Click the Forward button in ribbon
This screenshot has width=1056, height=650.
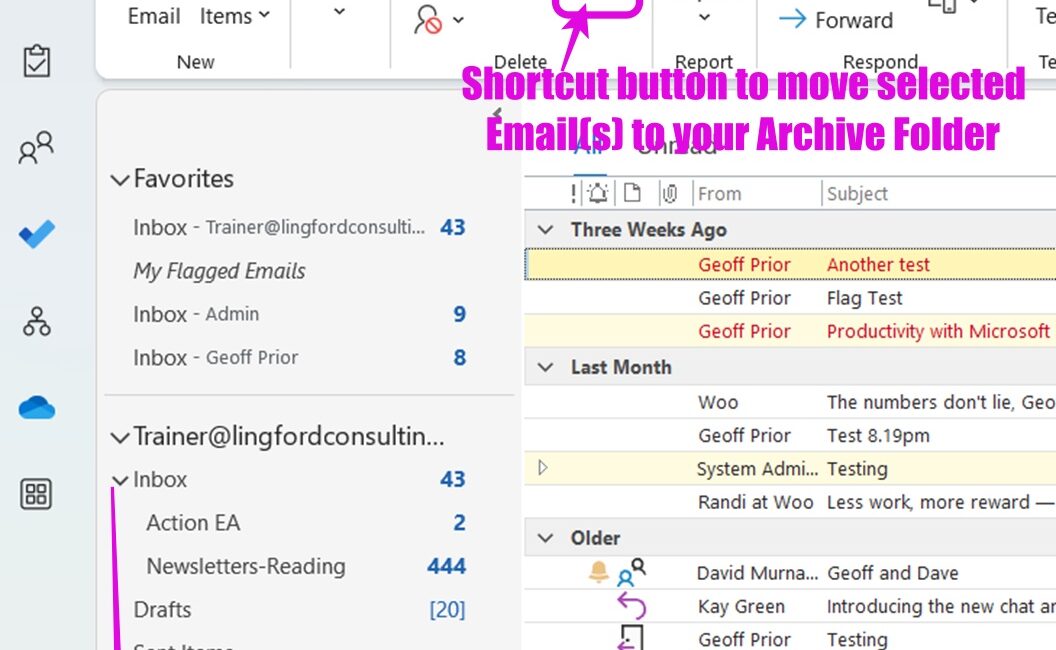point(836,20)
